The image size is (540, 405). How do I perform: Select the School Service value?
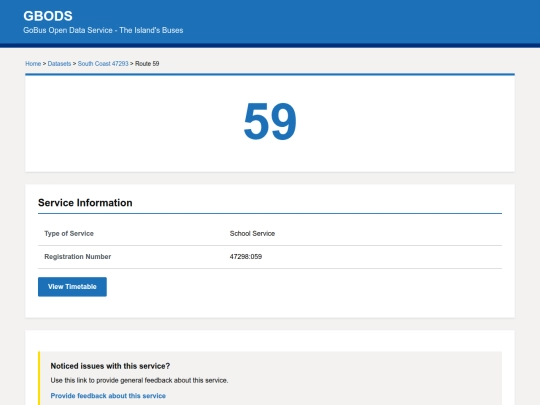tap(252, 233)
